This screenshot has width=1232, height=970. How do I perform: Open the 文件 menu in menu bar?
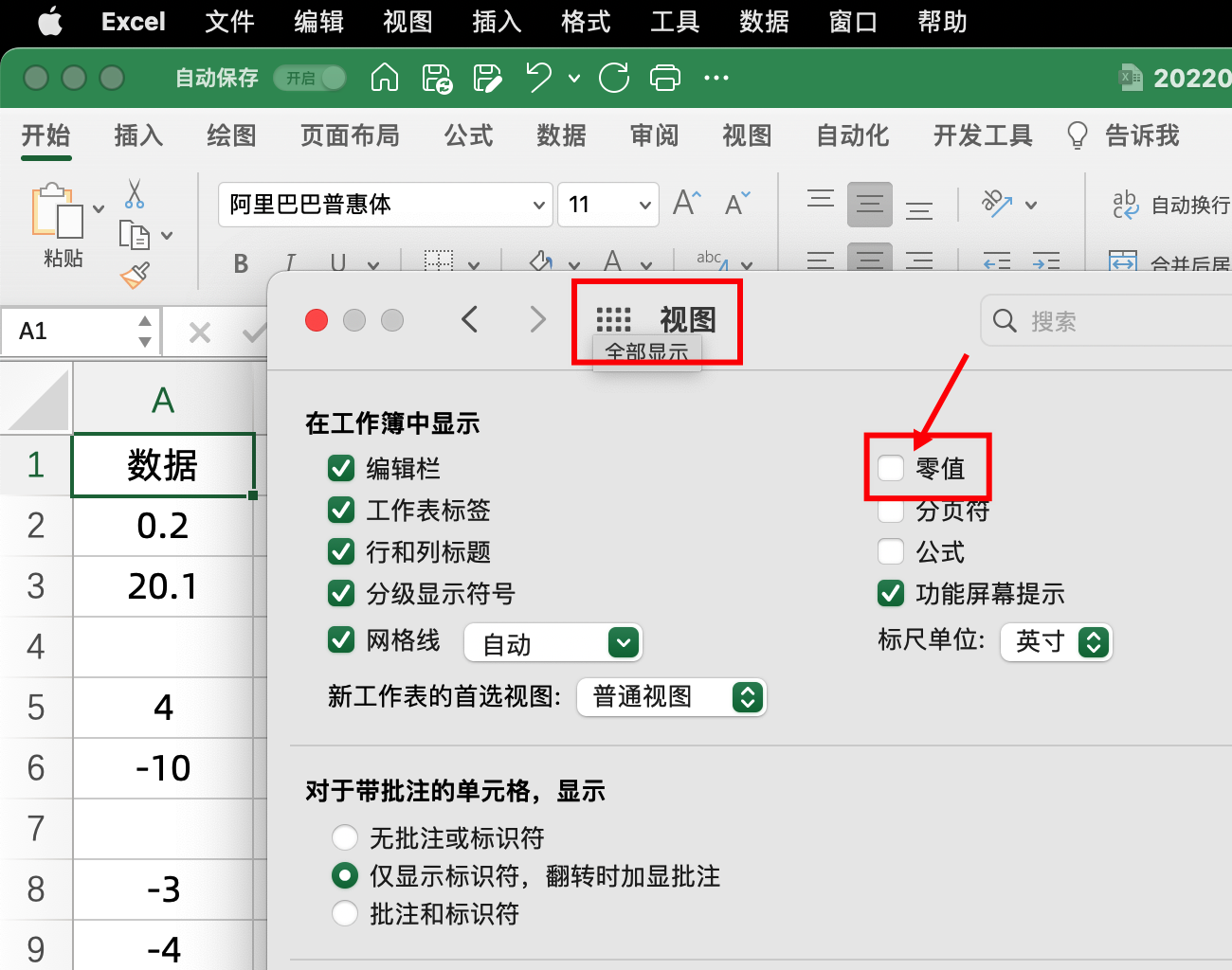tap(229, 22)
